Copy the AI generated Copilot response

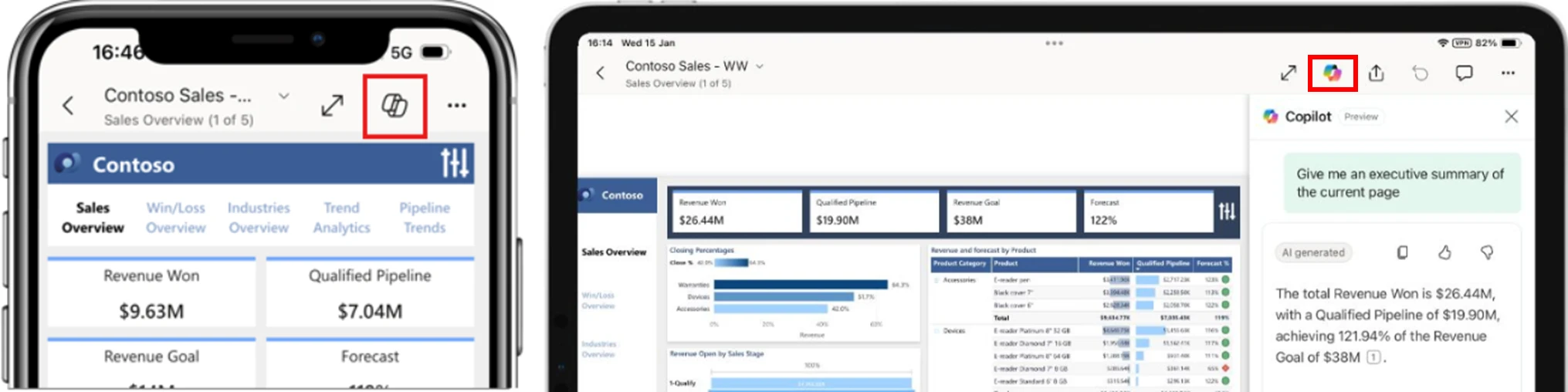1403,252
